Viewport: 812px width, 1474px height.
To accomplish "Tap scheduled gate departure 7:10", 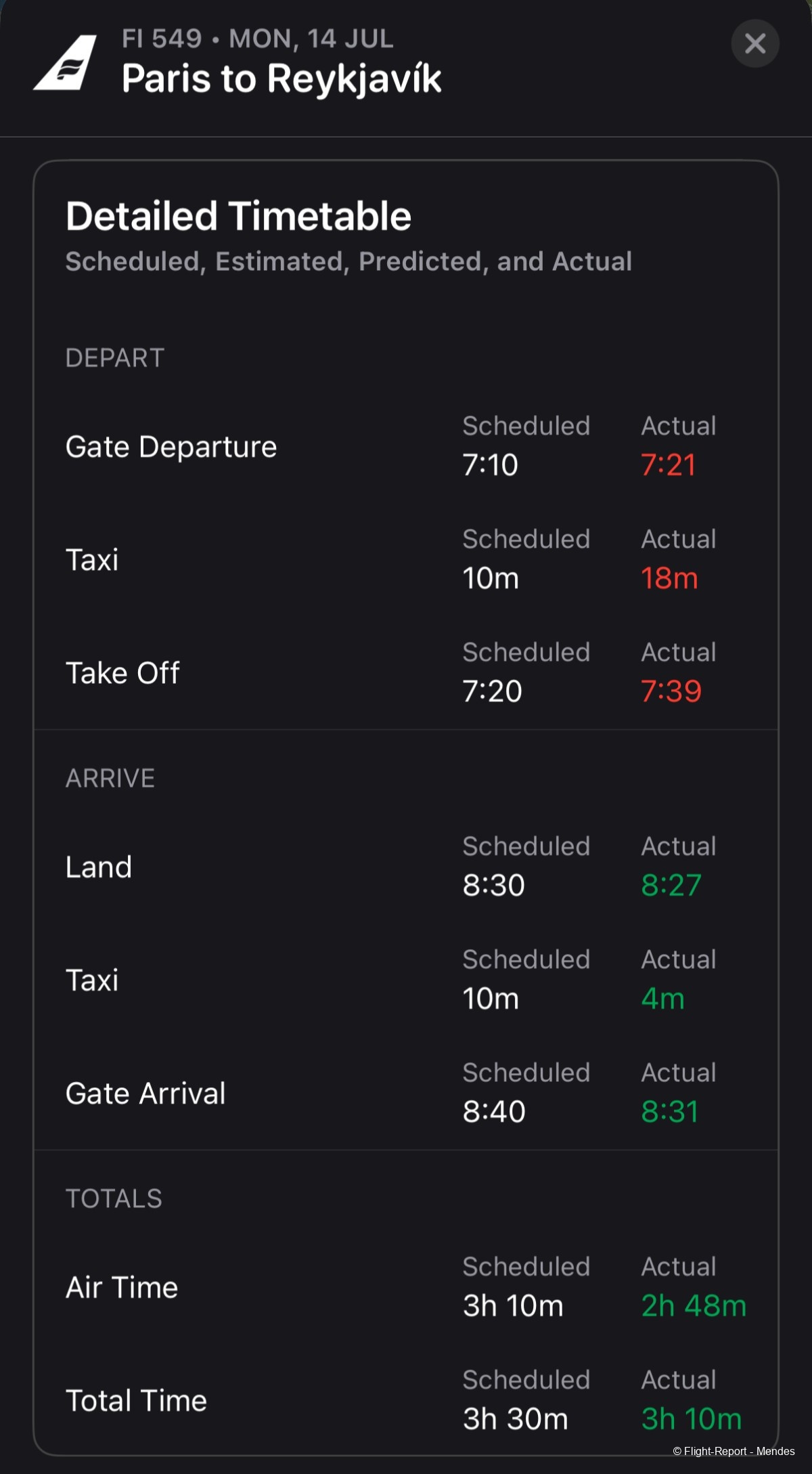I will click(x=490, y=465).
